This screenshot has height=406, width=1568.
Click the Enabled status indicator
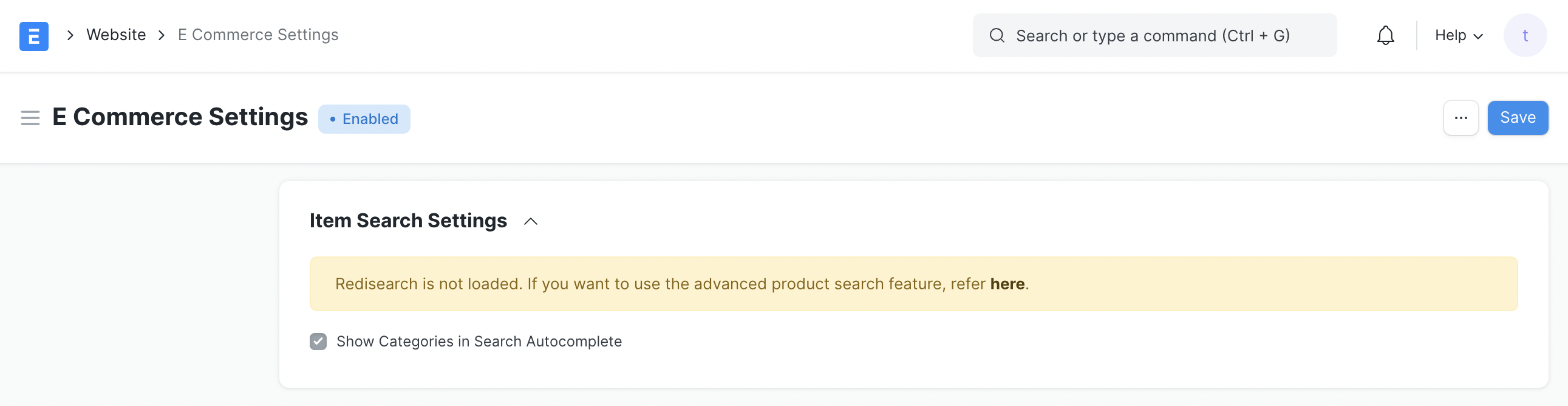click(363, 119)
